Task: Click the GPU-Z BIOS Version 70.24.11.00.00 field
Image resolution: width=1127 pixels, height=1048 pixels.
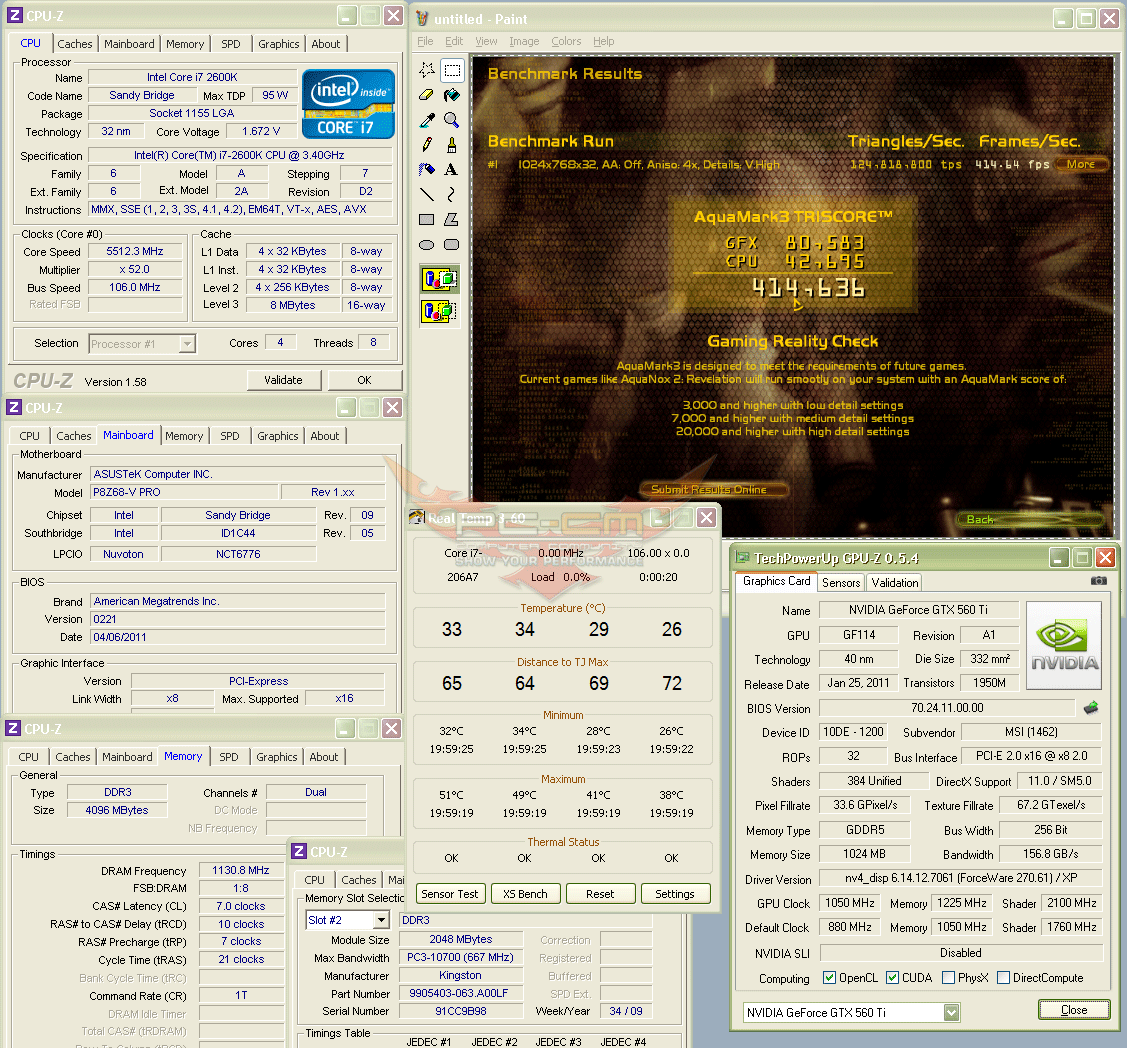Action: pos(947,708)
